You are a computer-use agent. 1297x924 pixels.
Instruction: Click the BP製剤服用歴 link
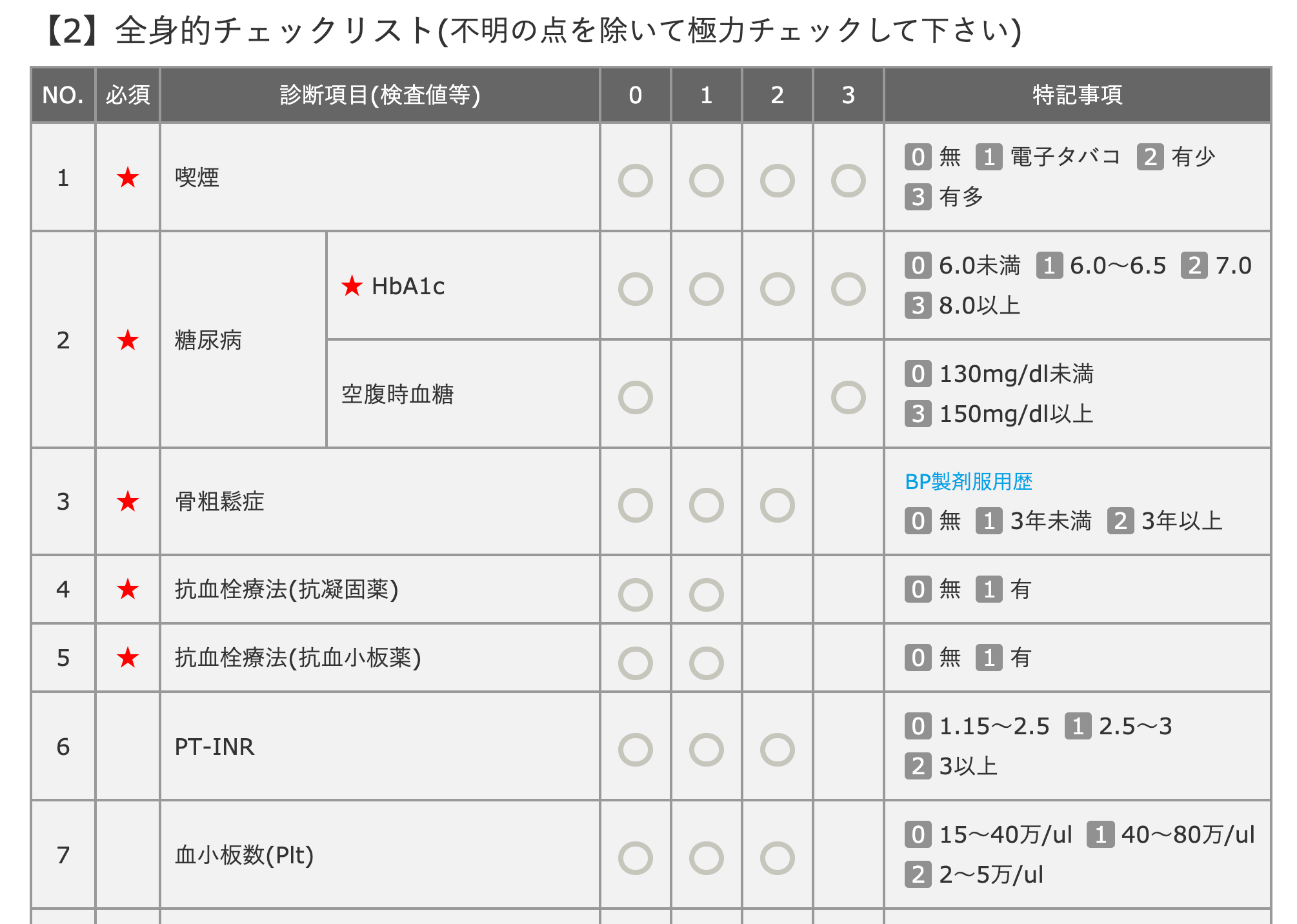(x=968, y=481)
